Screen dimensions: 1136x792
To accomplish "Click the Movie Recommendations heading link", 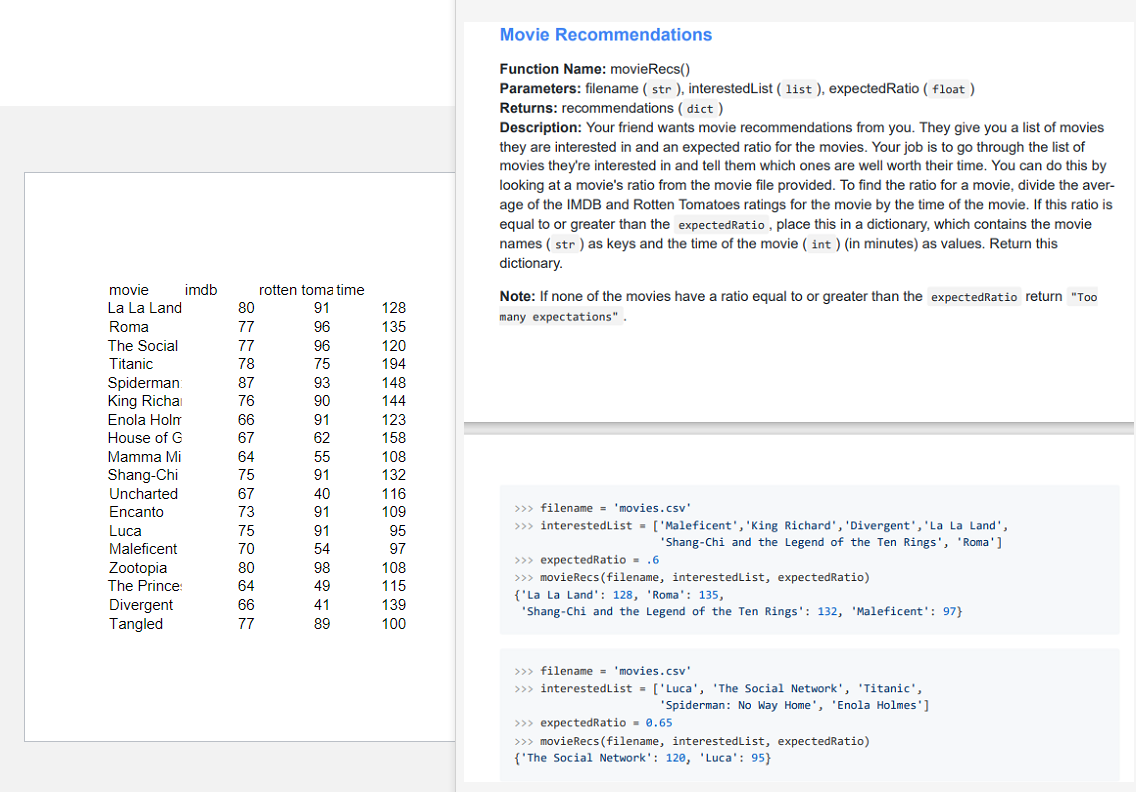I will tap(605, 34).
